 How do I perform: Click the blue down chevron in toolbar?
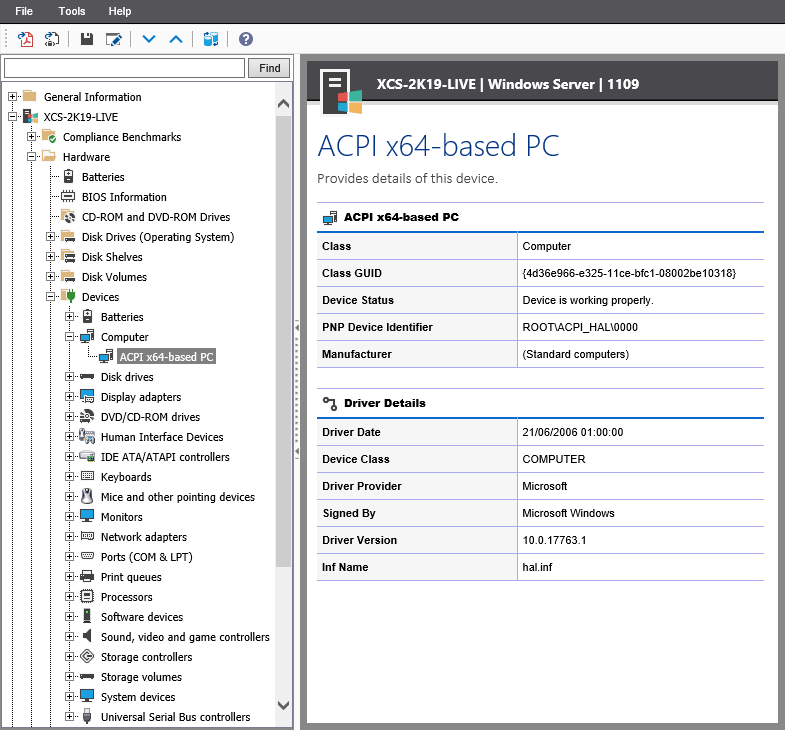(x=150, y=39)
